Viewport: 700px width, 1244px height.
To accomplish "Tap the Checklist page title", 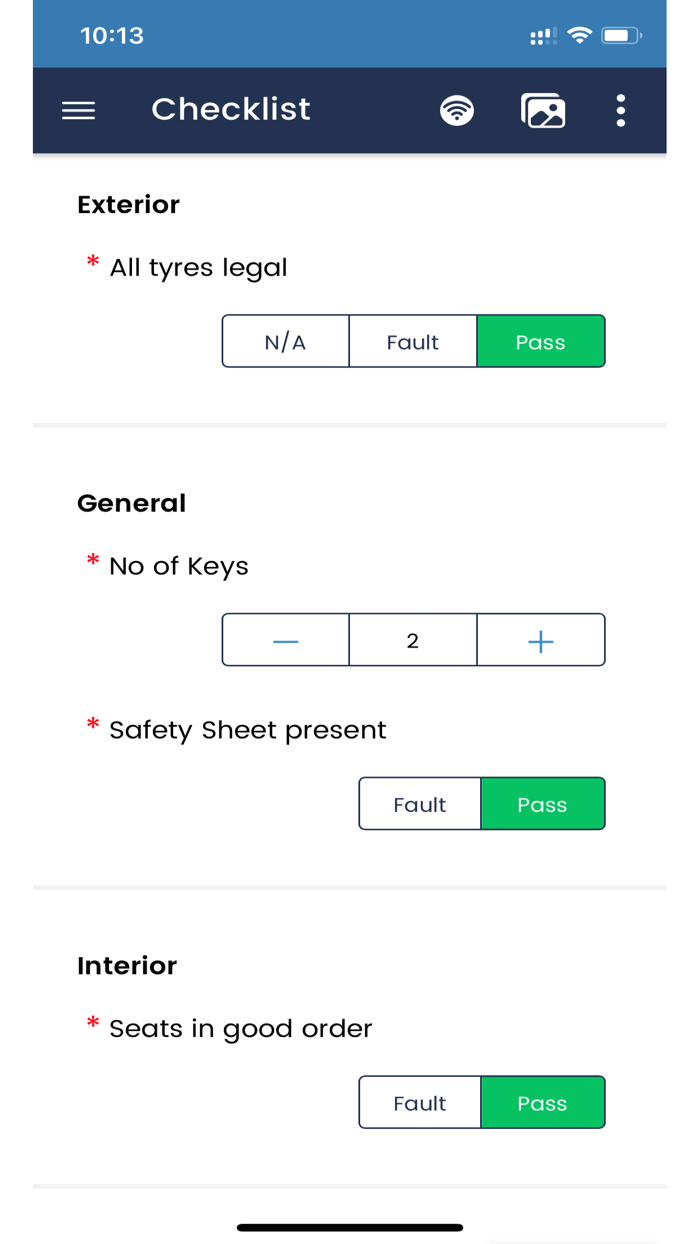I will (x=231, y=109).
